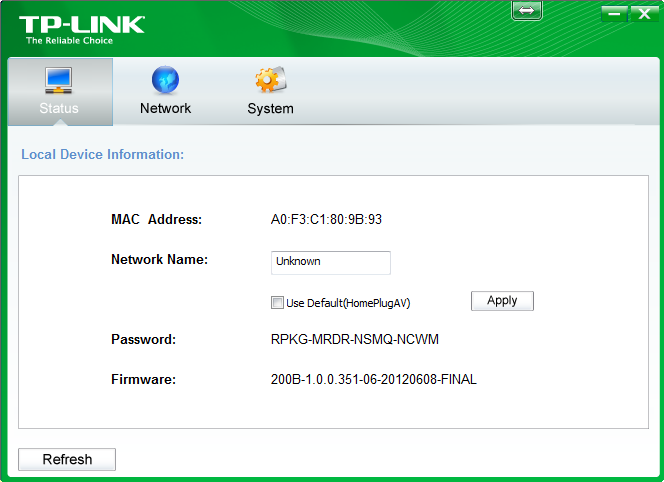The height and width of the screenshot is (482, 664).
Task: Click the password RPKG-MRDR-NSMQ-NCWM text
Action: (x=354, y=339)
